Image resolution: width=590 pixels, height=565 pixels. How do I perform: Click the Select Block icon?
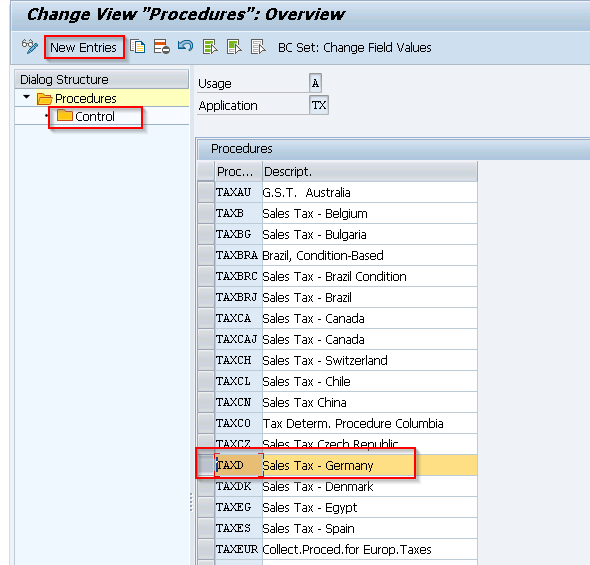point(234,47)
